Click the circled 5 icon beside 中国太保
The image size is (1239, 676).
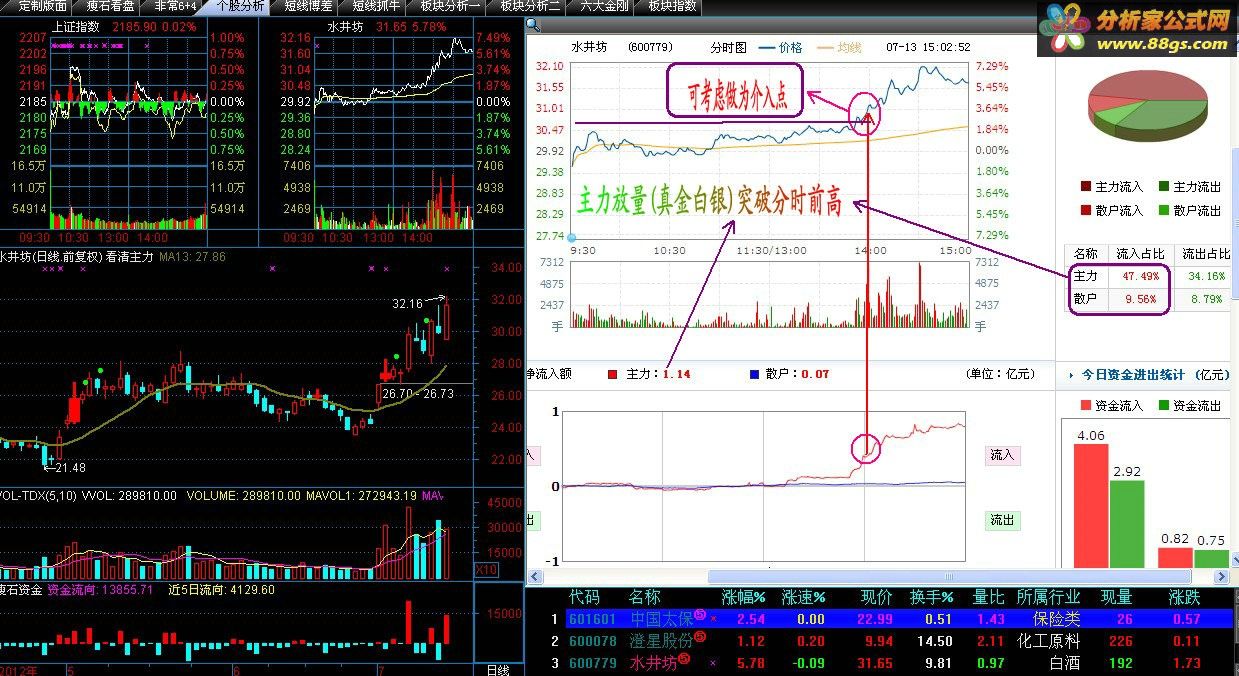[x=700, y=617]
